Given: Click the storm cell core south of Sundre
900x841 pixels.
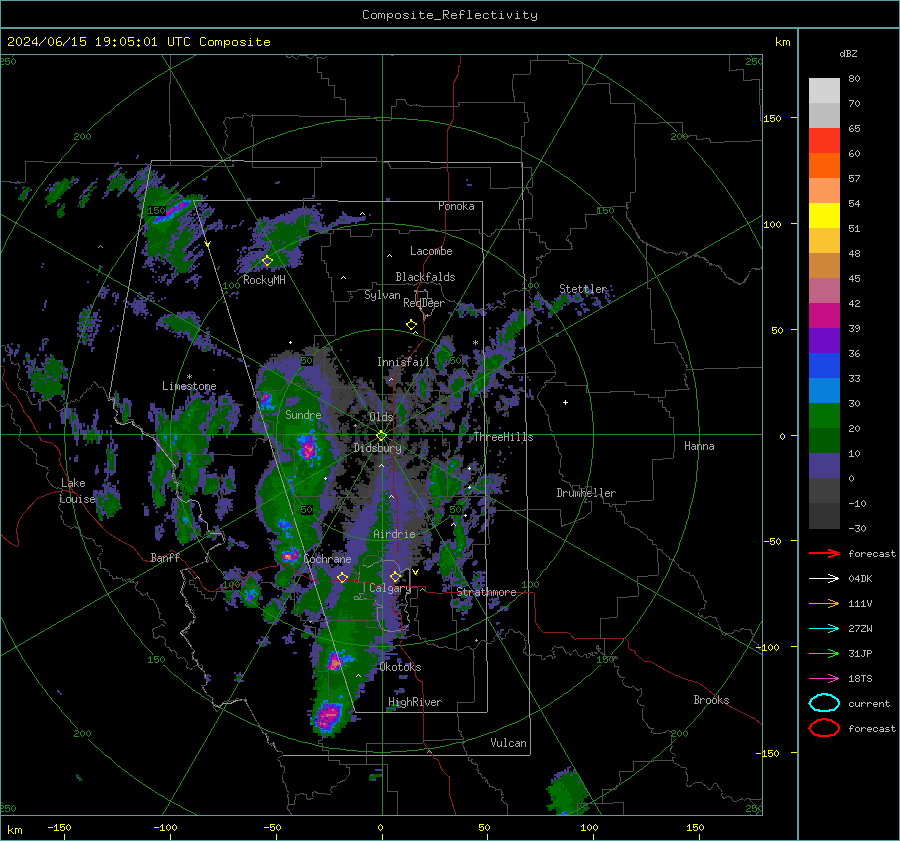Looking at the screenshot, I should [308, 447].
